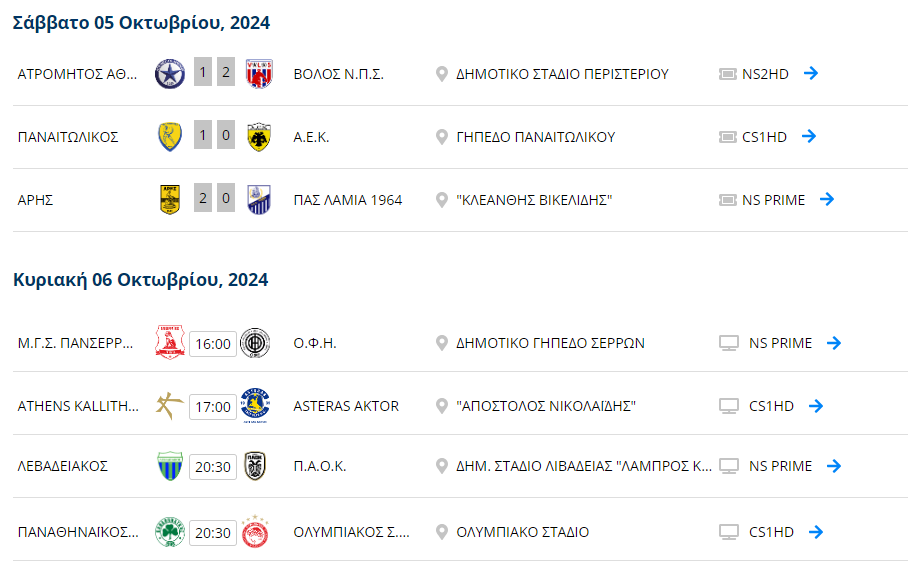Select the ΑΡΗΣ team name
Viewport: 911px width, 562px height.
coord(35,200)
